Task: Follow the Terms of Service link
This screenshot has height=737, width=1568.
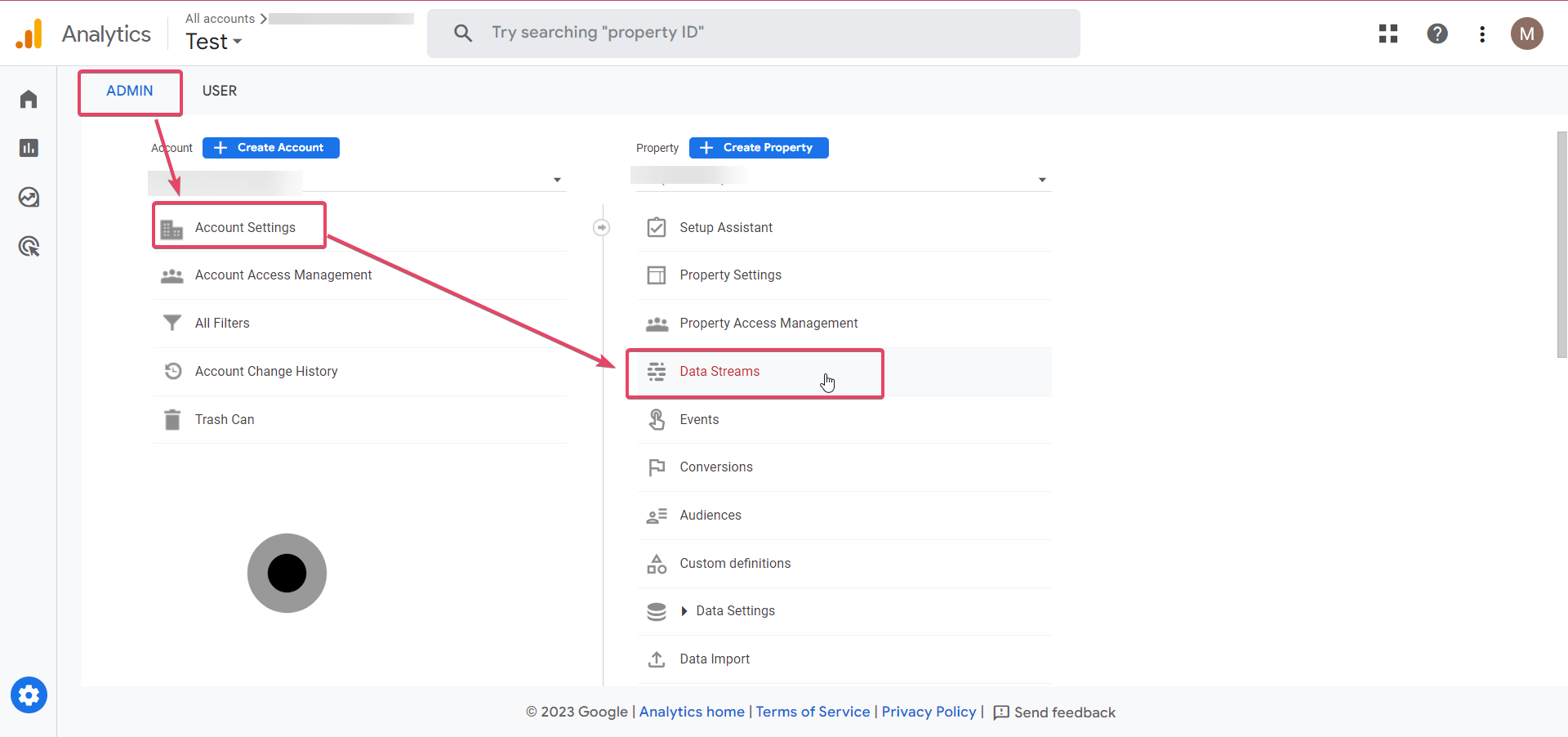Action: (x=813, y=712)
